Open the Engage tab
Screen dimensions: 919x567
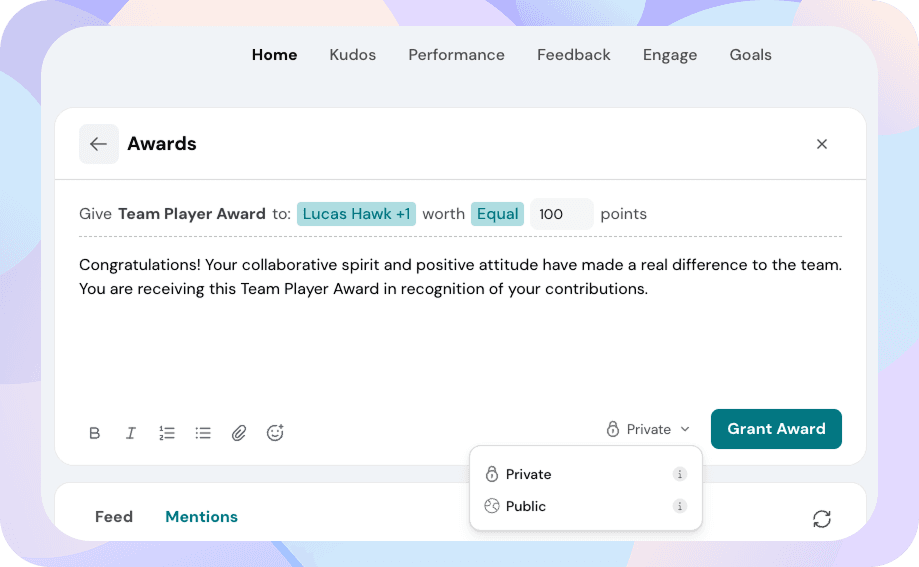(x=670, y=55)
